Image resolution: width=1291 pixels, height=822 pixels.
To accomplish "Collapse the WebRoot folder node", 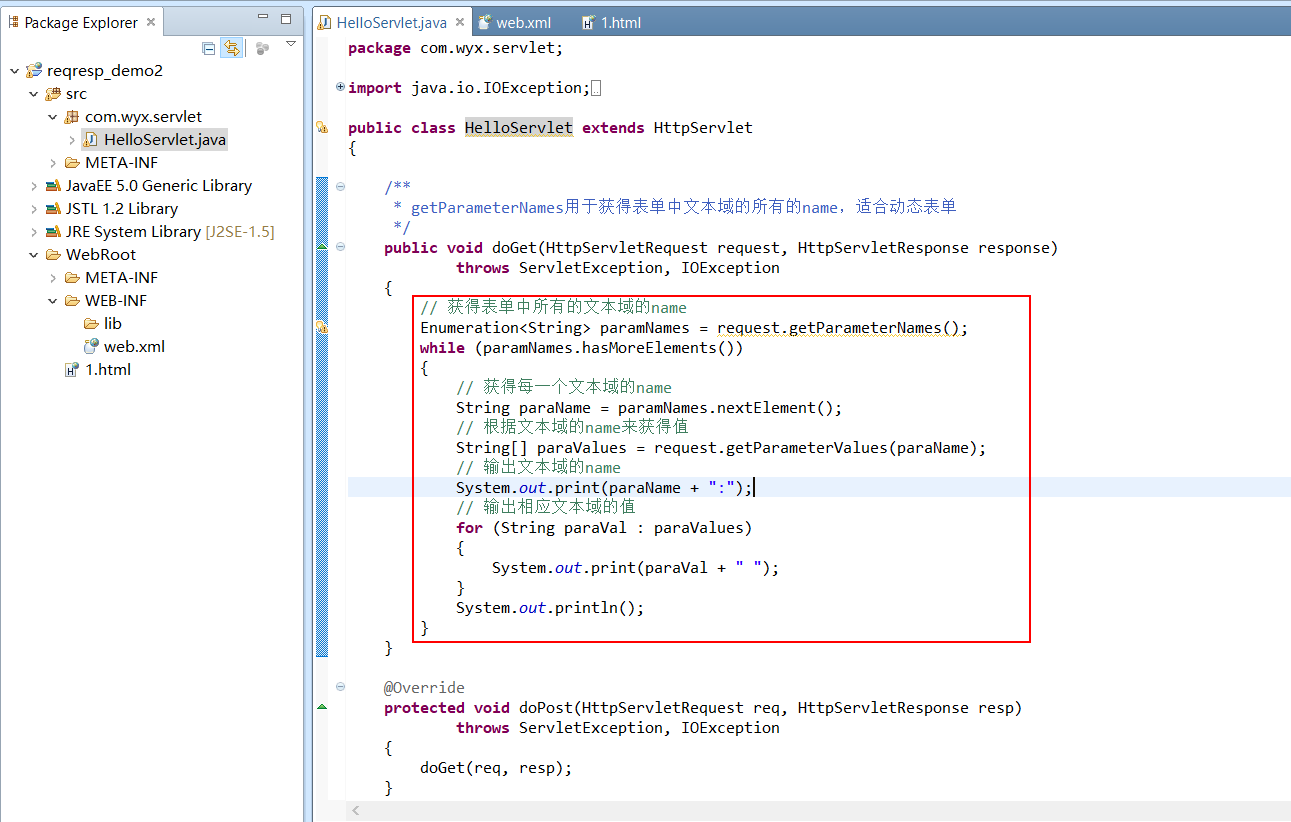I will click(x=33, y=255).
